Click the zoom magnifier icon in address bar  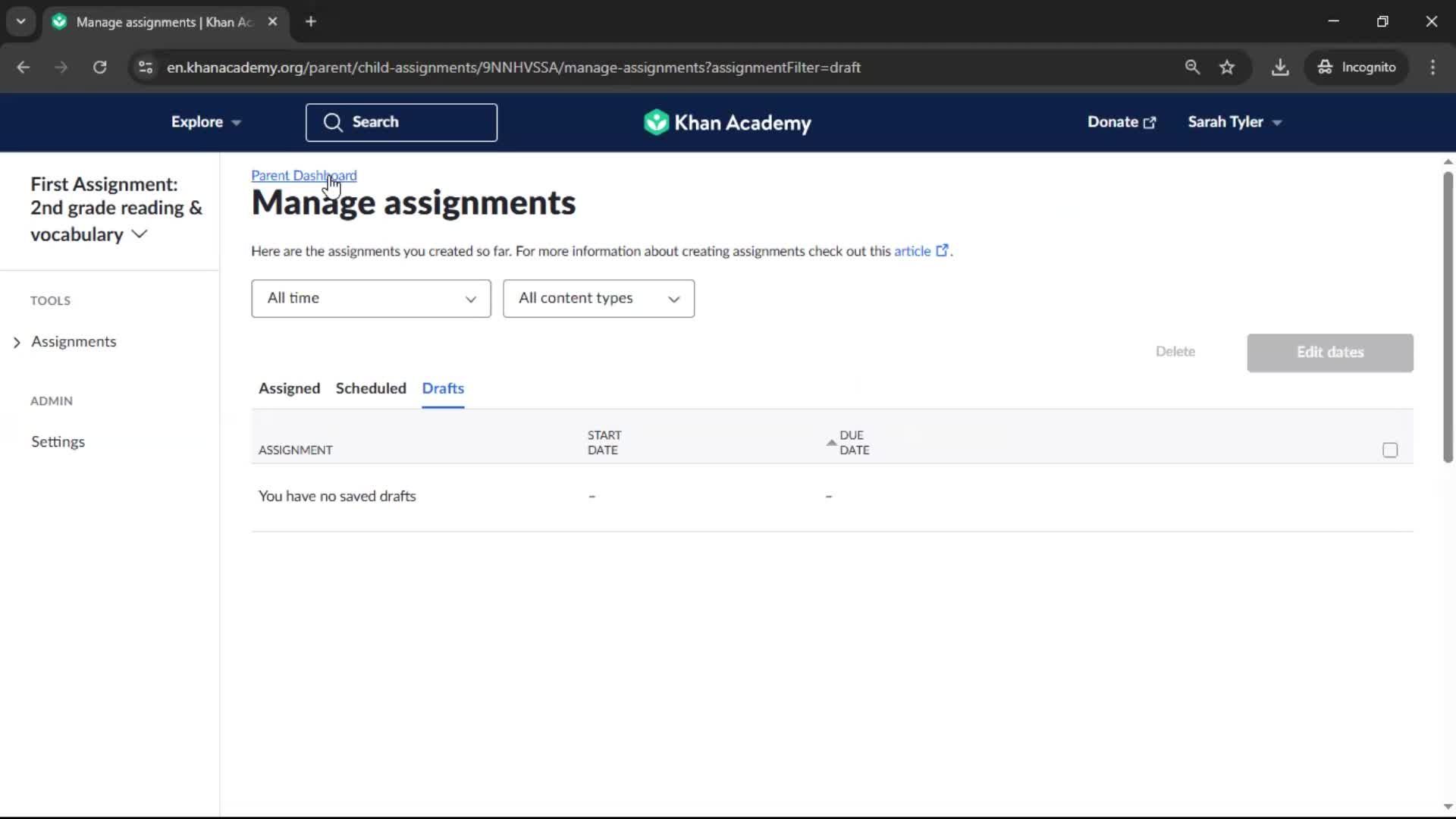(1192, 67)
